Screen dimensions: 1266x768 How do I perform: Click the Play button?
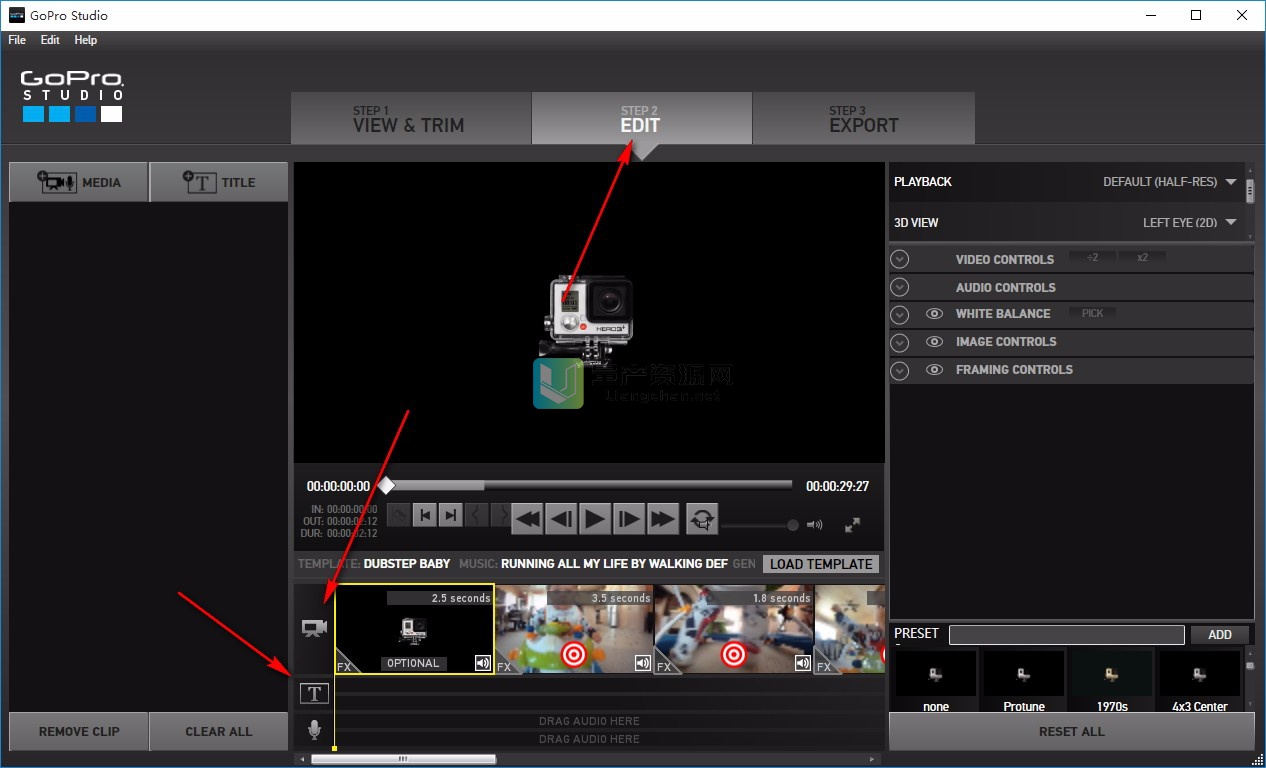(x=595, y=518)
